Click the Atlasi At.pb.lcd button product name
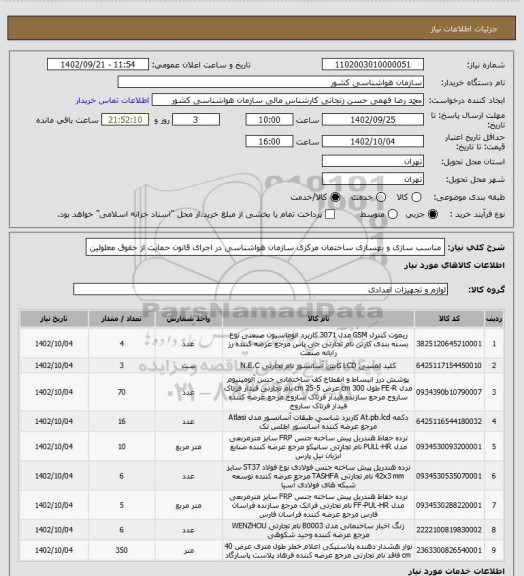Image resolution: width=524 pixels, height=576 pixels. coord(318,421)
